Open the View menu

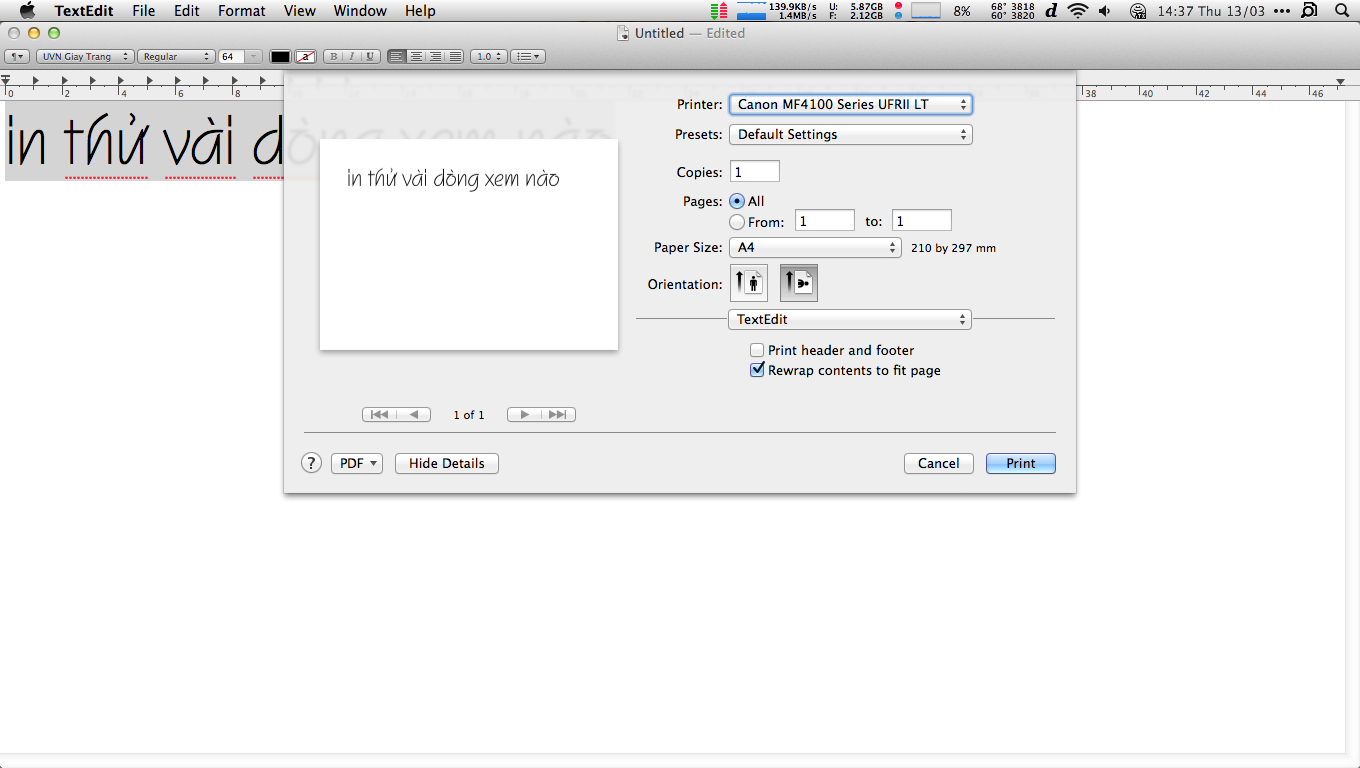pyautogui.click(x=300, y=11)
